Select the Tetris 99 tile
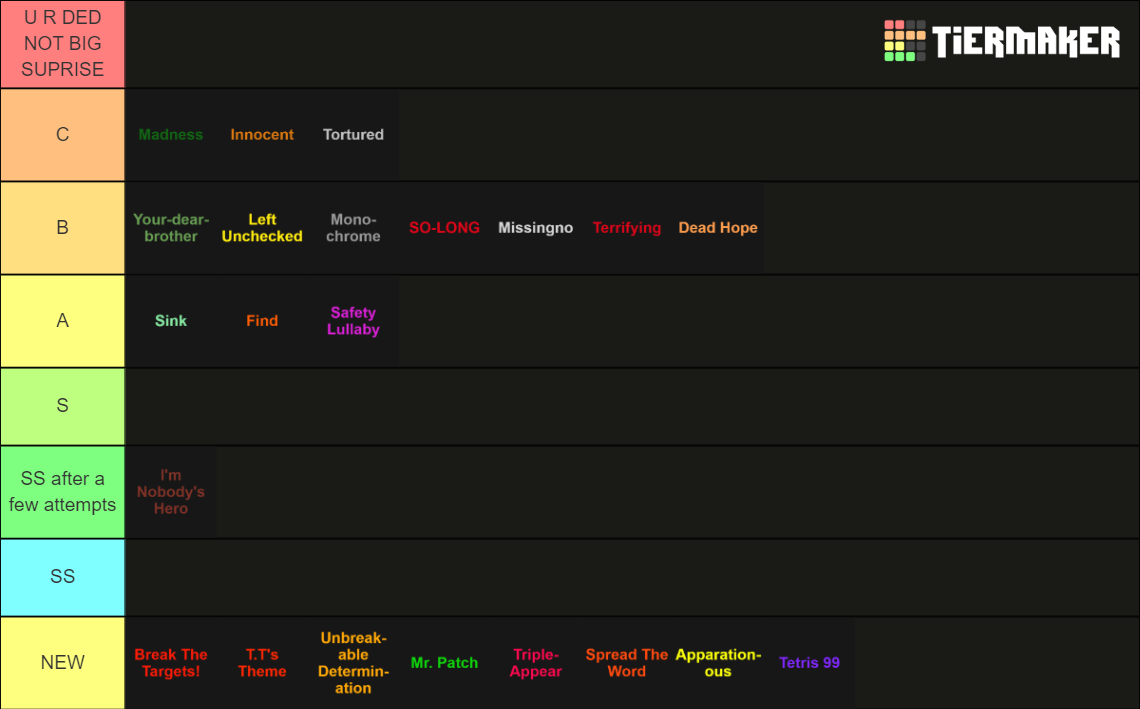 [809, 662]
